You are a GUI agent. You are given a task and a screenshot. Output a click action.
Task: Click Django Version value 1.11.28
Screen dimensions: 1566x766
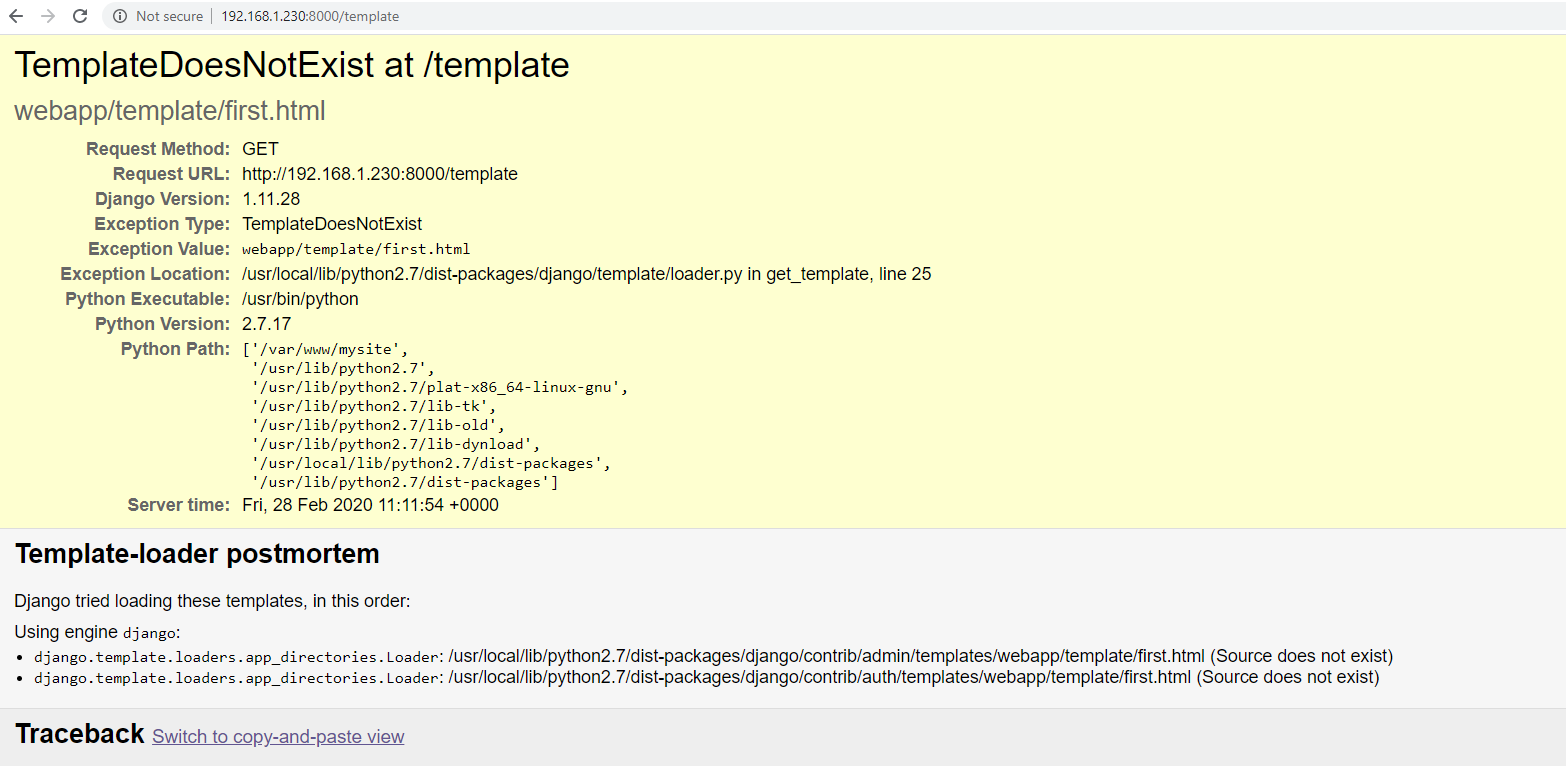pyautogui.click(x=271, y=199)
